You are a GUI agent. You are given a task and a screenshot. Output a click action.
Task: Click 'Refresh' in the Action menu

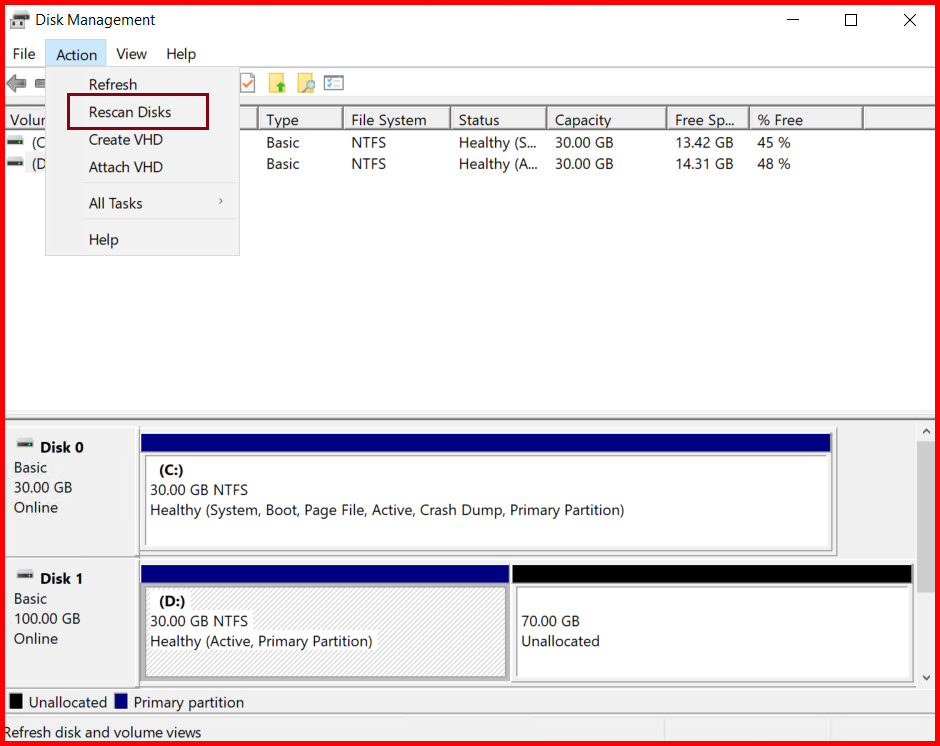(112, 84)
